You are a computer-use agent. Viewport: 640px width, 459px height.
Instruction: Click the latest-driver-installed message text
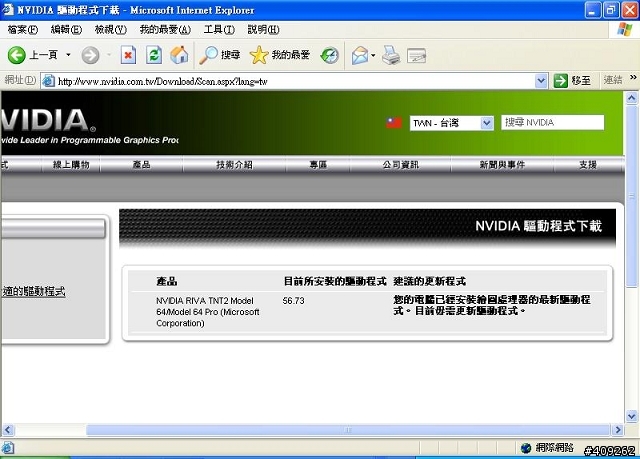point(492,305)
